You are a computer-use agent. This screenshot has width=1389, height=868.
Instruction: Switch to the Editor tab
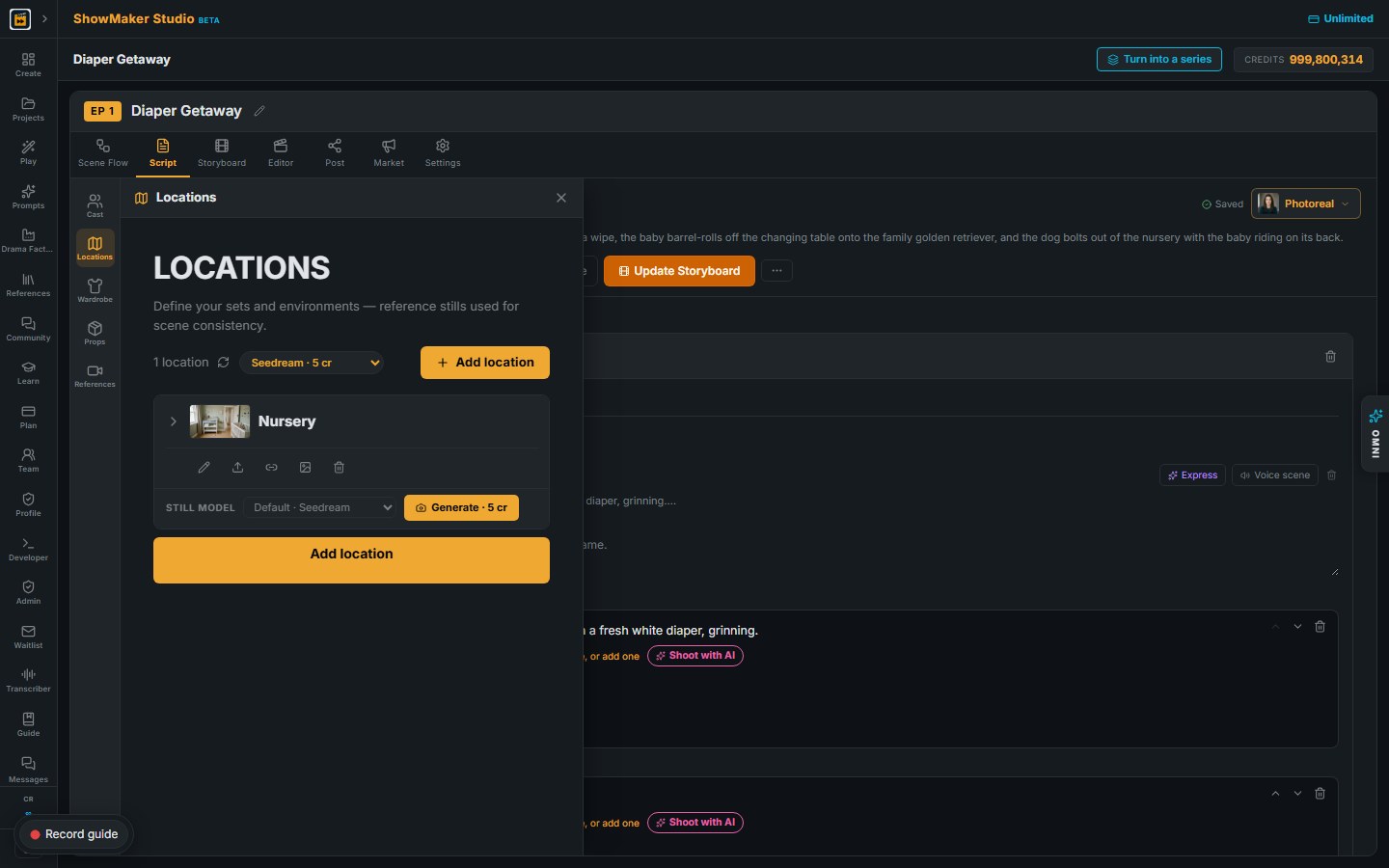tap(281, 152)
